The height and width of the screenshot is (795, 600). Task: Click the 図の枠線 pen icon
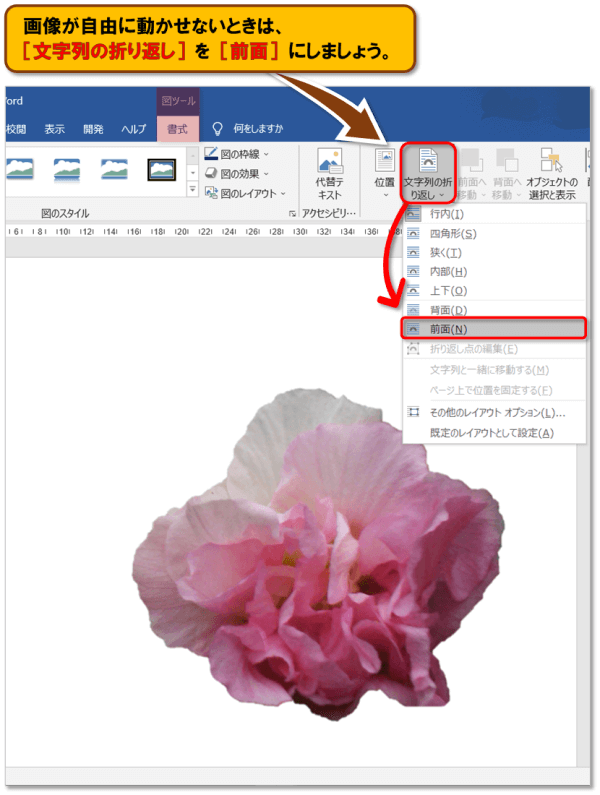coord(211,154)
